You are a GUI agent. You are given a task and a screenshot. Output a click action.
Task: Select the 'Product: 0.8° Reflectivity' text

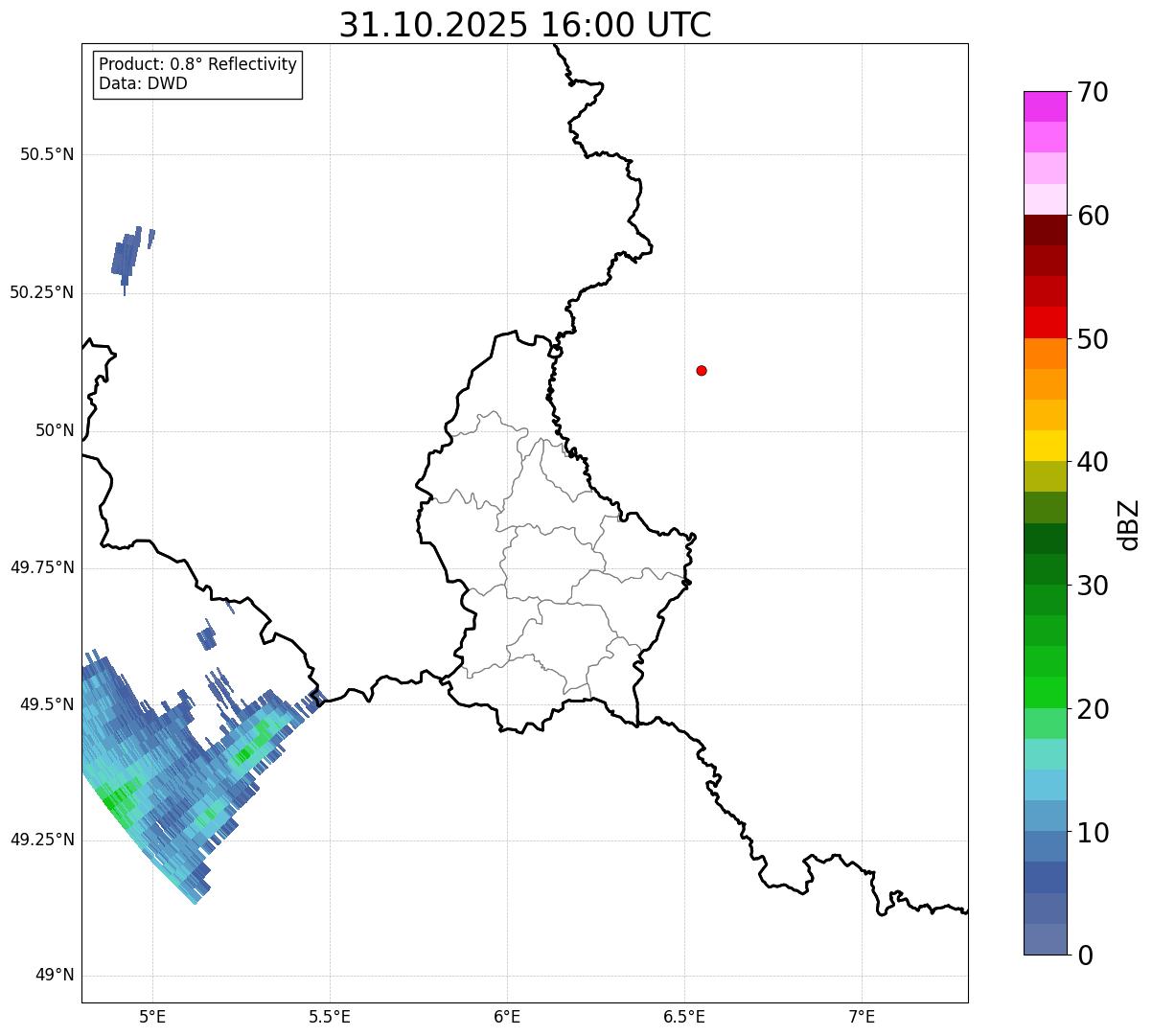coord(198,64)
